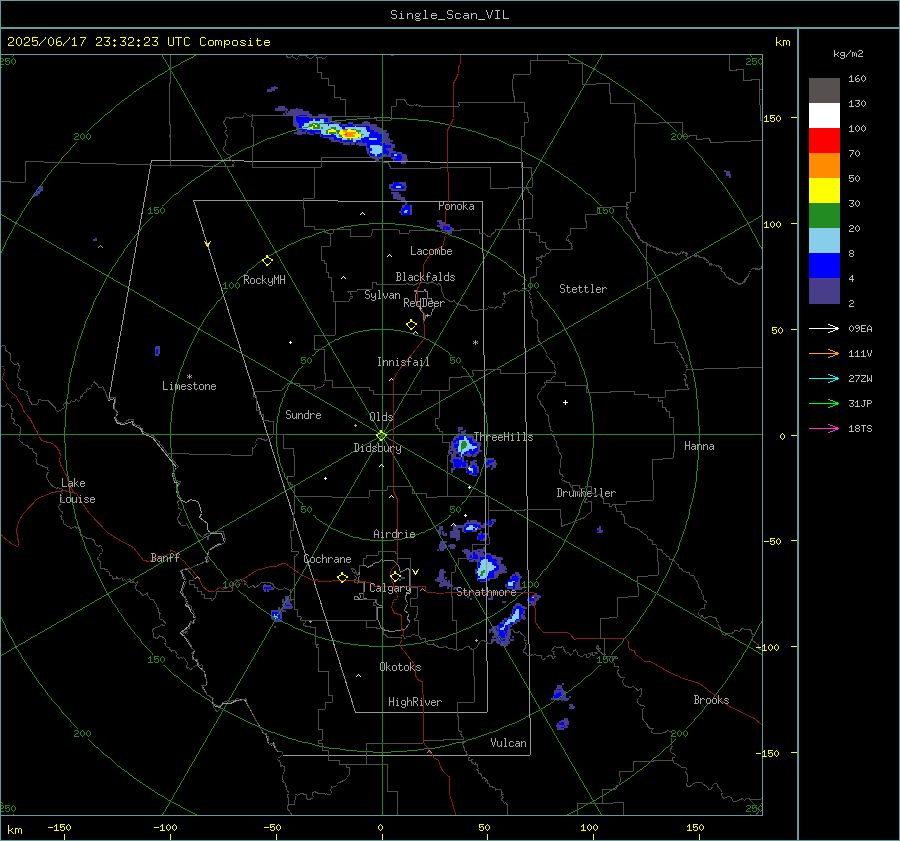Click the cyan 27ZW arrow icon

824,378
